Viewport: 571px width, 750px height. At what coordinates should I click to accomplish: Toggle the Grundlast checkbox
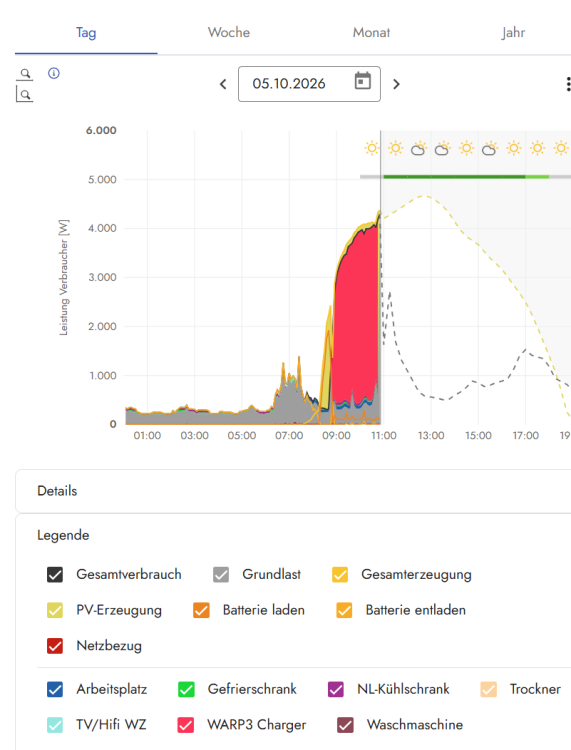pos(221,574)
